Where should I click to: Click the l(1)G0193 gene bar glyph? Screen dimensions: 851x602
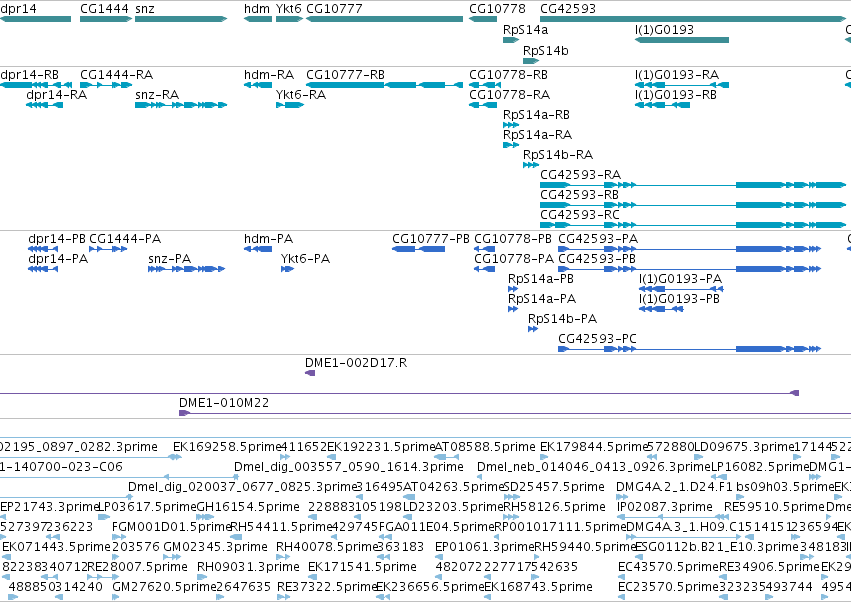tap(682, 40)
